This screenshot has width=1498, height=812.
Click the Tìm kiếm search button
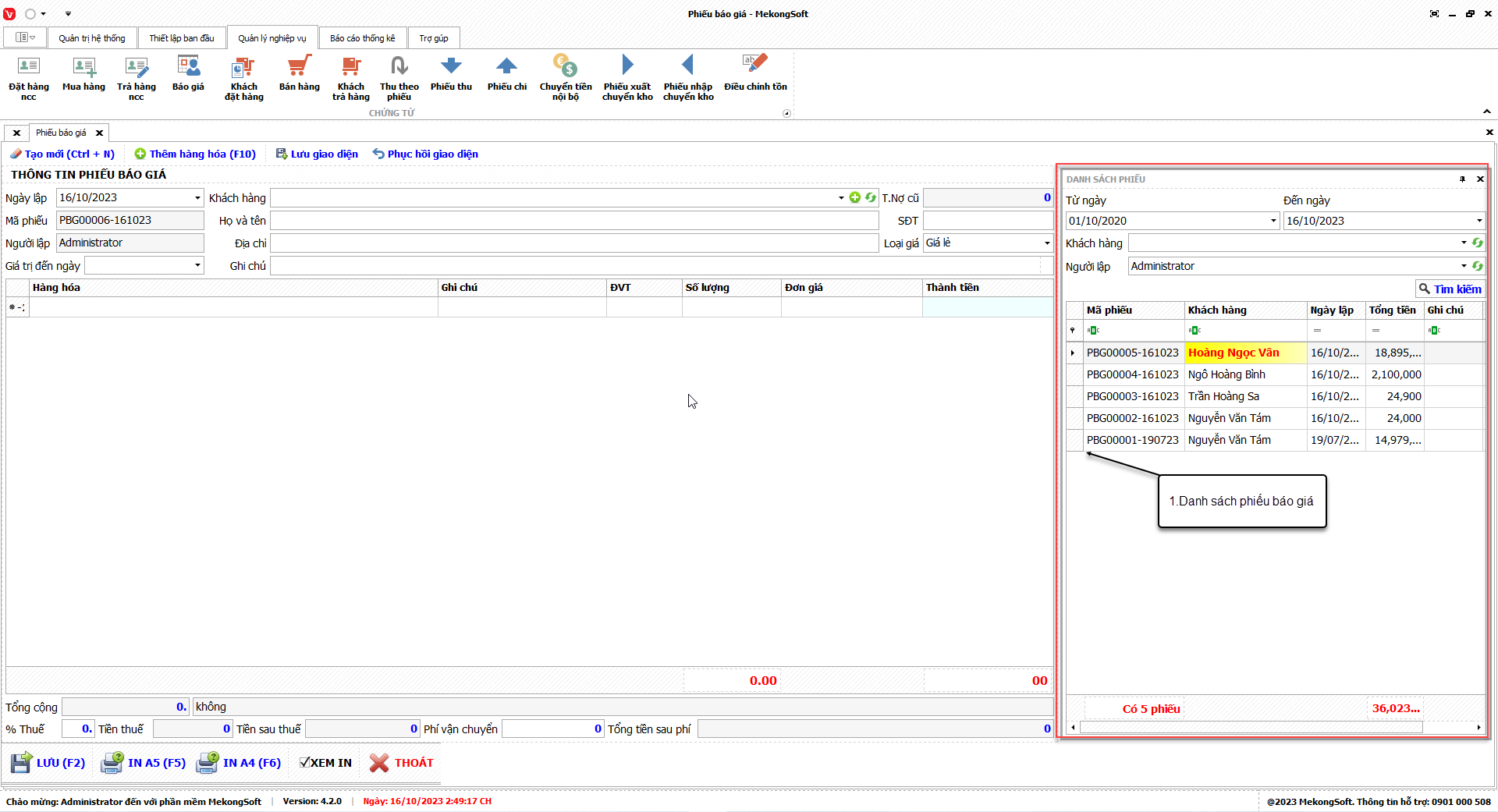(1450, 289)
